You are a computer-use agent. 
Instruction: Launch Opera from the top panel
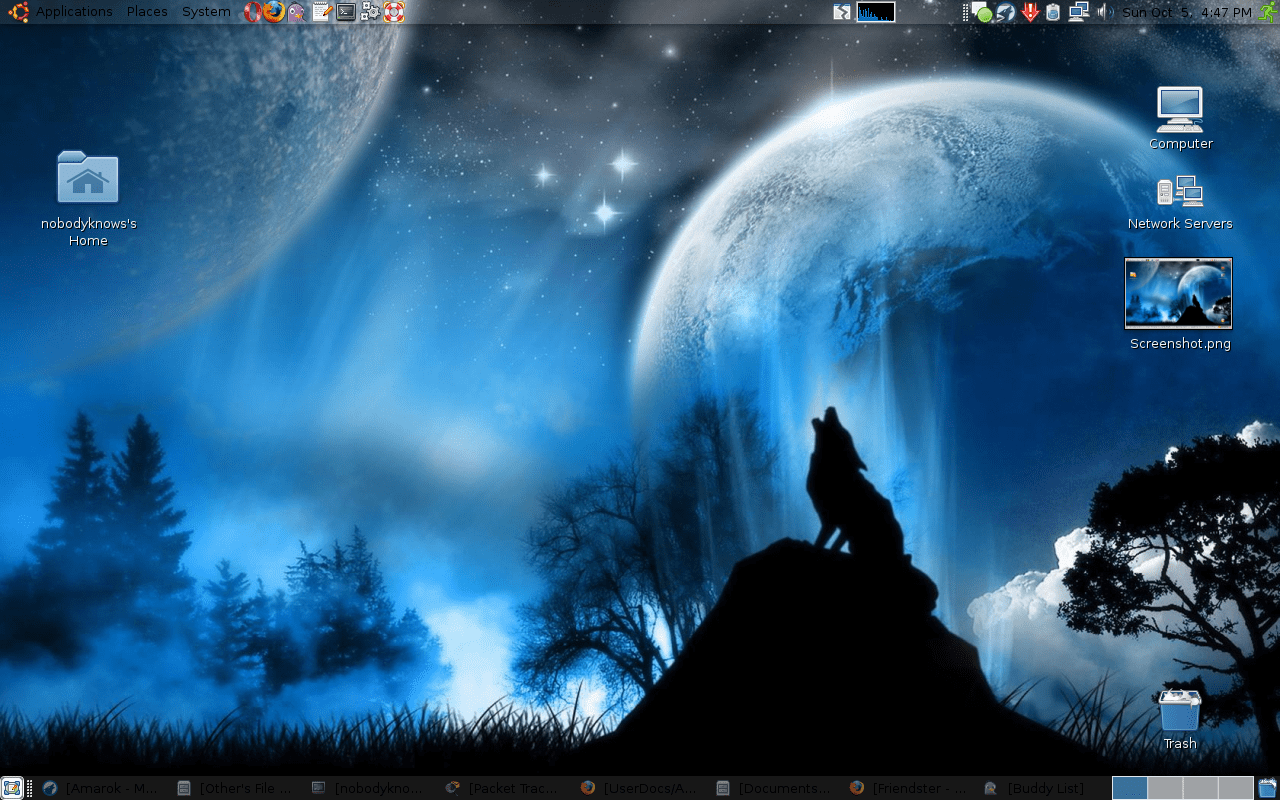[x=252, y=12]
